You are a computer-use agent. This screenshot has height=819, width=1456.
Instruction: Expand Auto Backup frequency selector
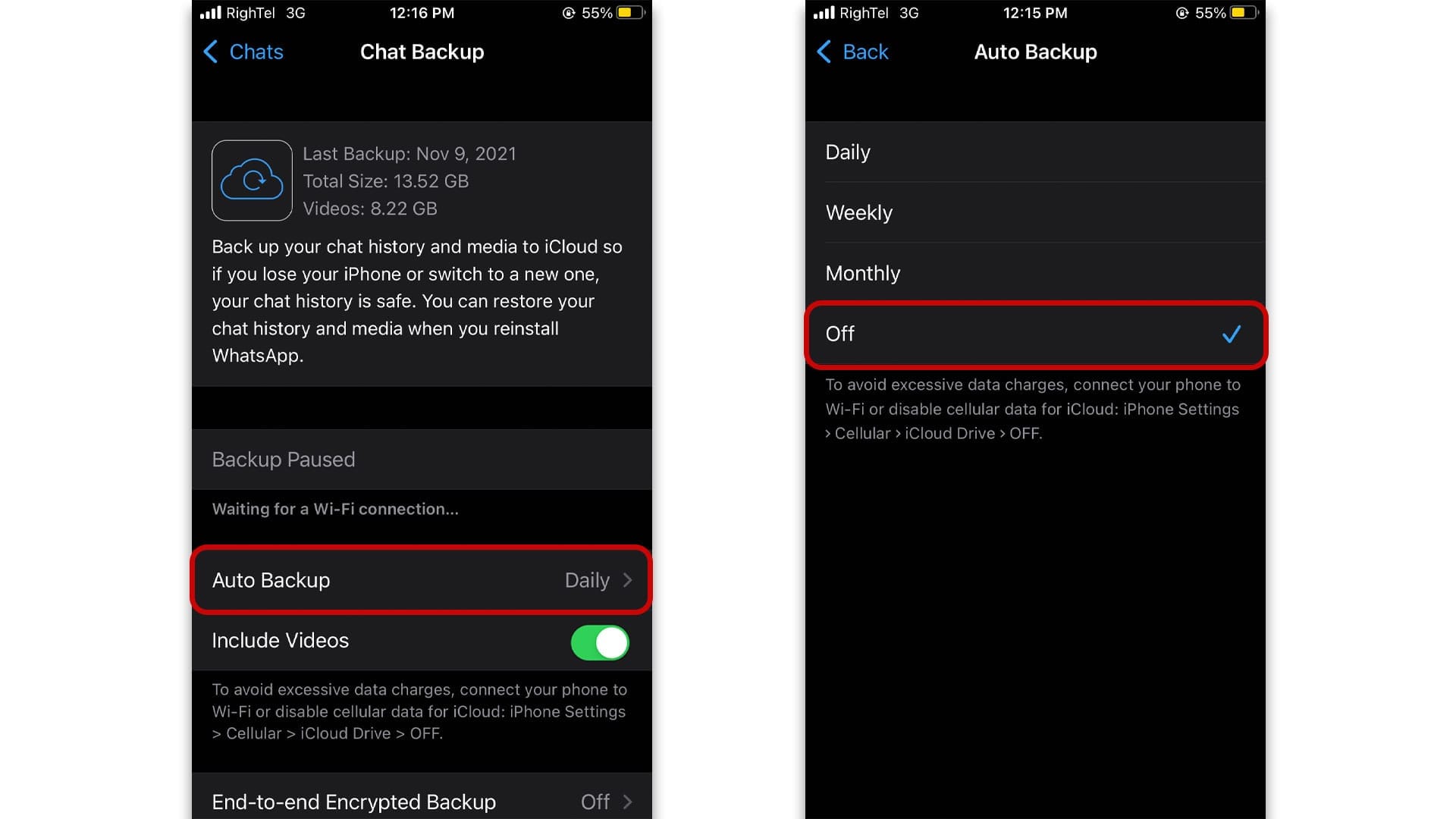tap(421, 580)
